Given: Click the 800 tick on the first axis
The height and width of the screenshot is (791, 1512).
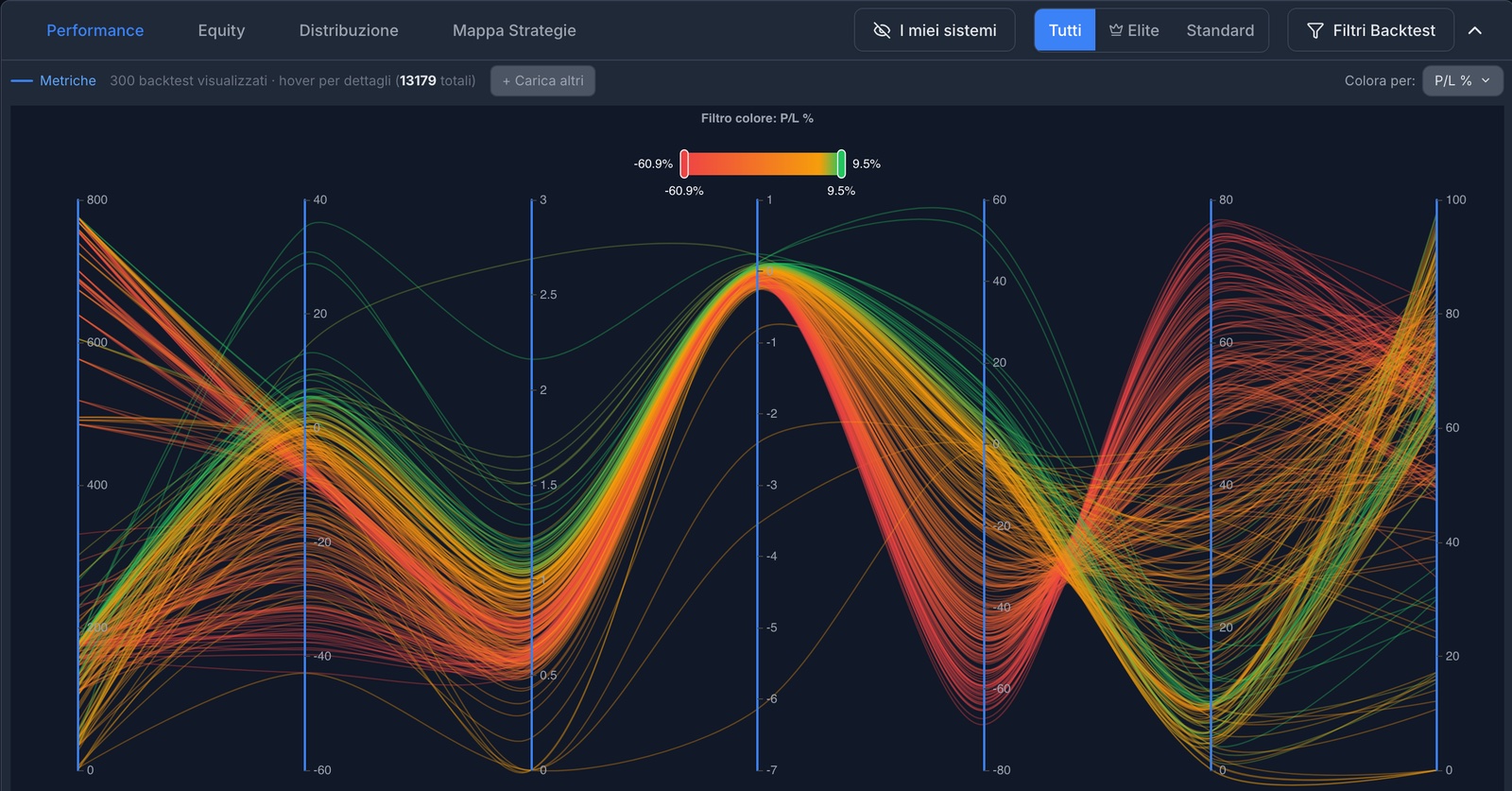Looking at the screenshot, I should [x=97, y=199].
